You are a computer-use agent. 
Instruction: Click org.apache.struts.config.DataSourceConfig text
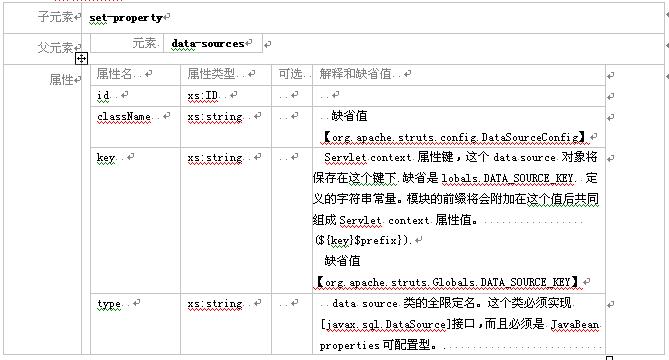(x=454, y=137)
